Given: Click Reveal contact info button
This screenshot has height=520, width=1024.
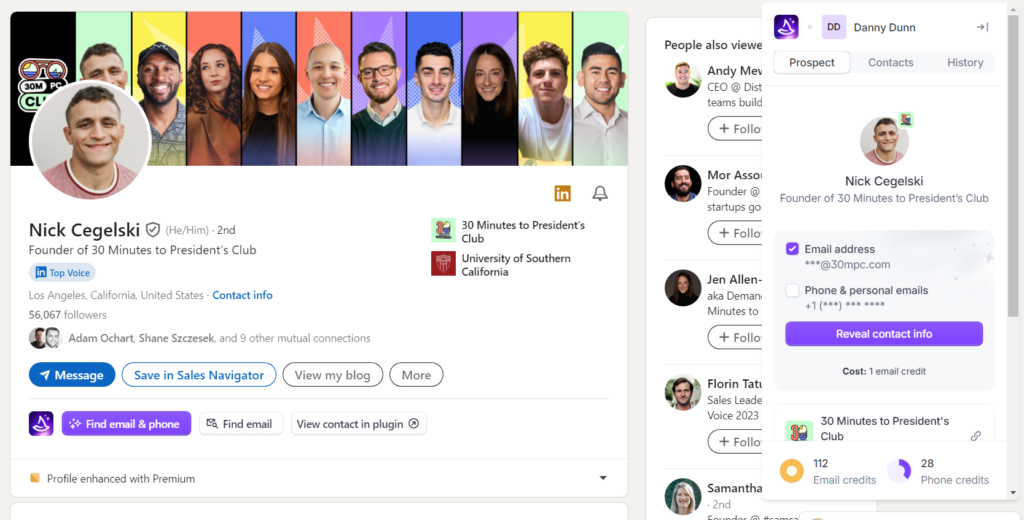Looking at the screenshot, I should click(884, 334).
